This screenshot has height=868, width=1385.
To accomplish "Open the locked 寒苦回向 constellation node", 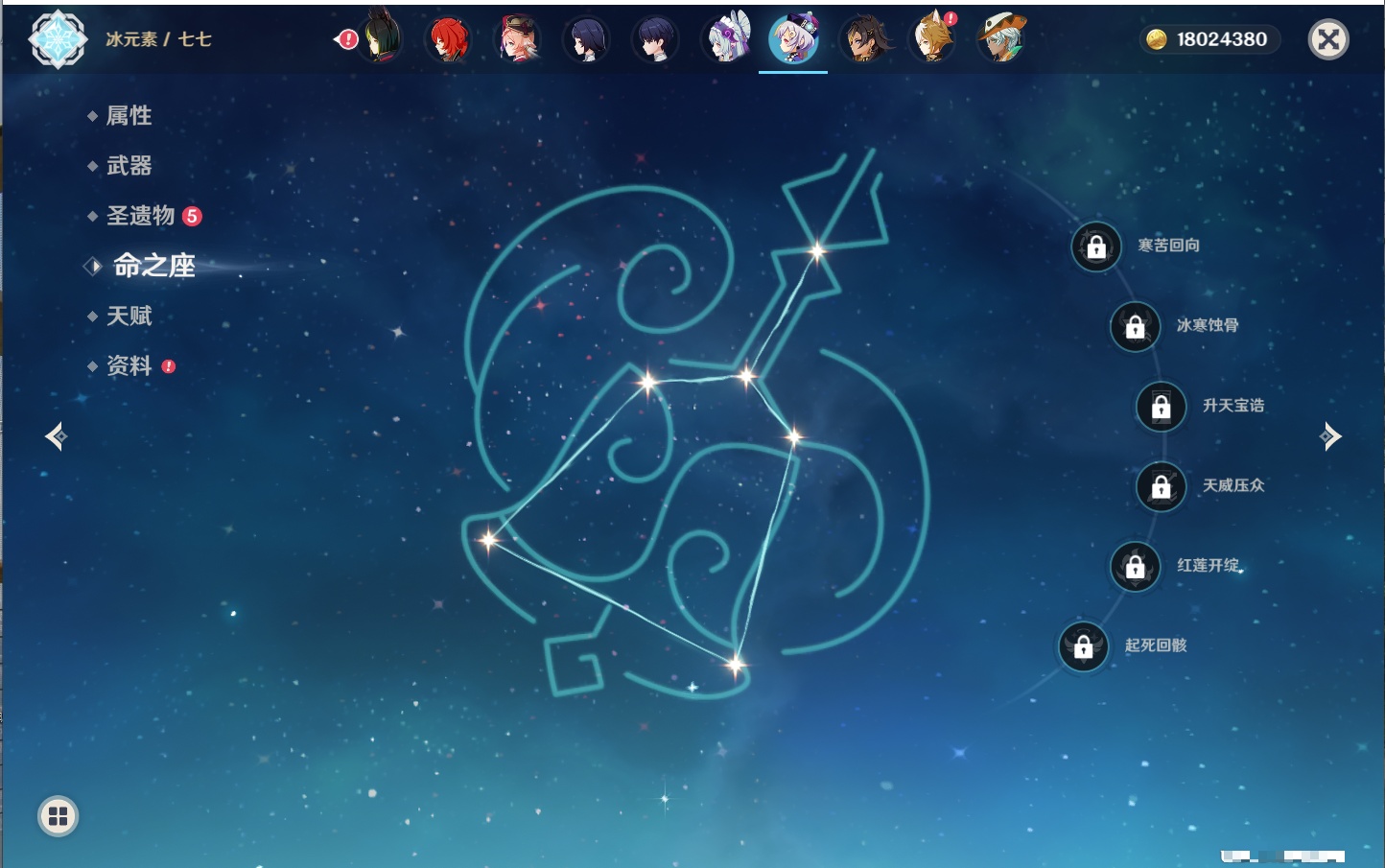I will click(x=1096, y=246).
